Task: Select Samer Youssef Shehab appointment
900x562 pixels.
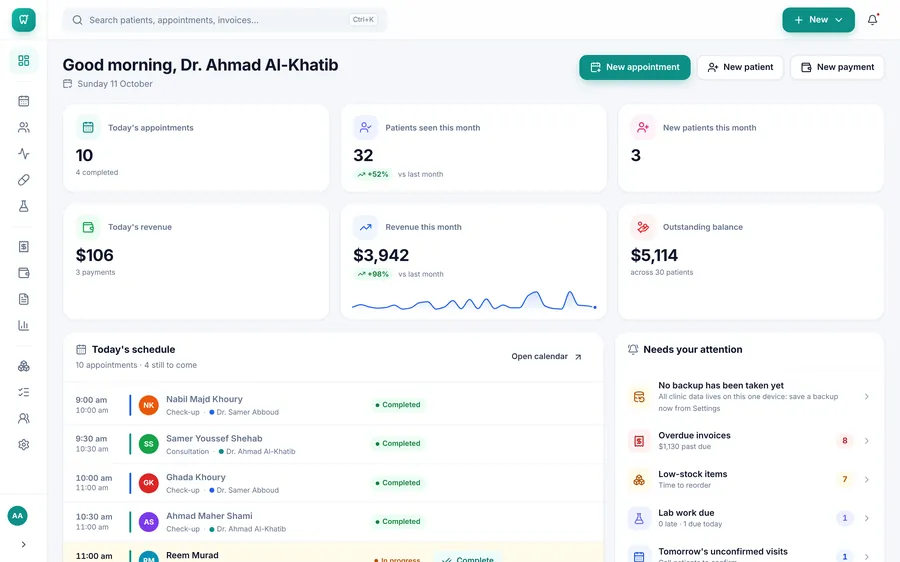Action: point(333,444)
